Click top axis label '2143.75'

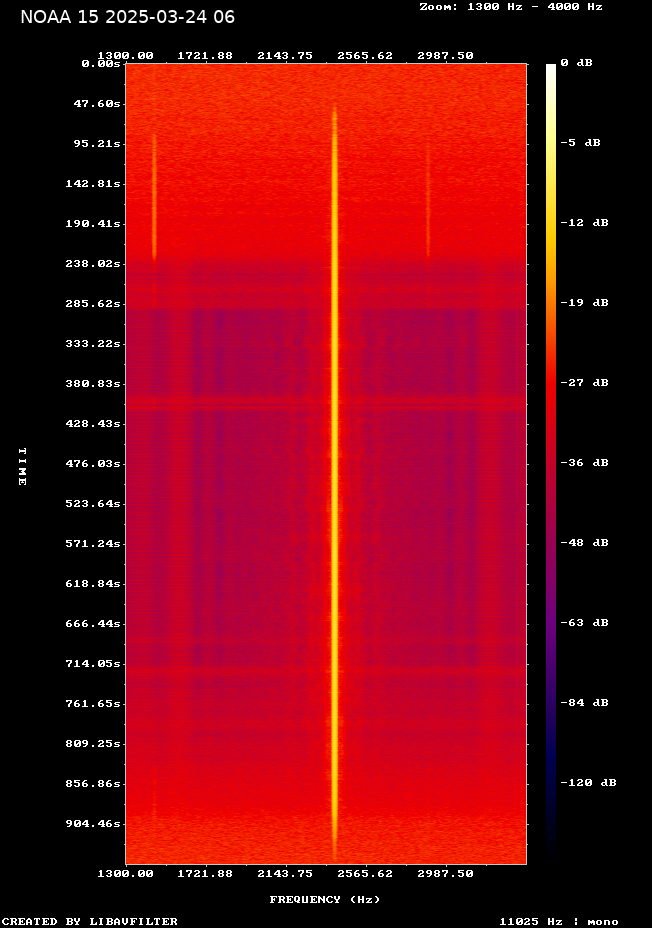pyautogui.click(x=285, y=56)
